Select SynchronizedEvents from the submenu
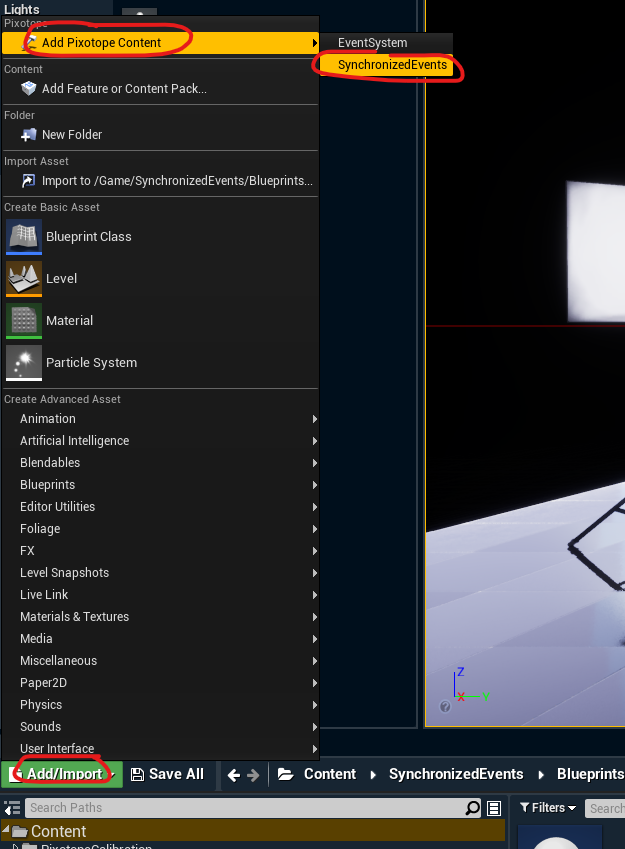The image size is (625, 849). (x=392, y=65)
